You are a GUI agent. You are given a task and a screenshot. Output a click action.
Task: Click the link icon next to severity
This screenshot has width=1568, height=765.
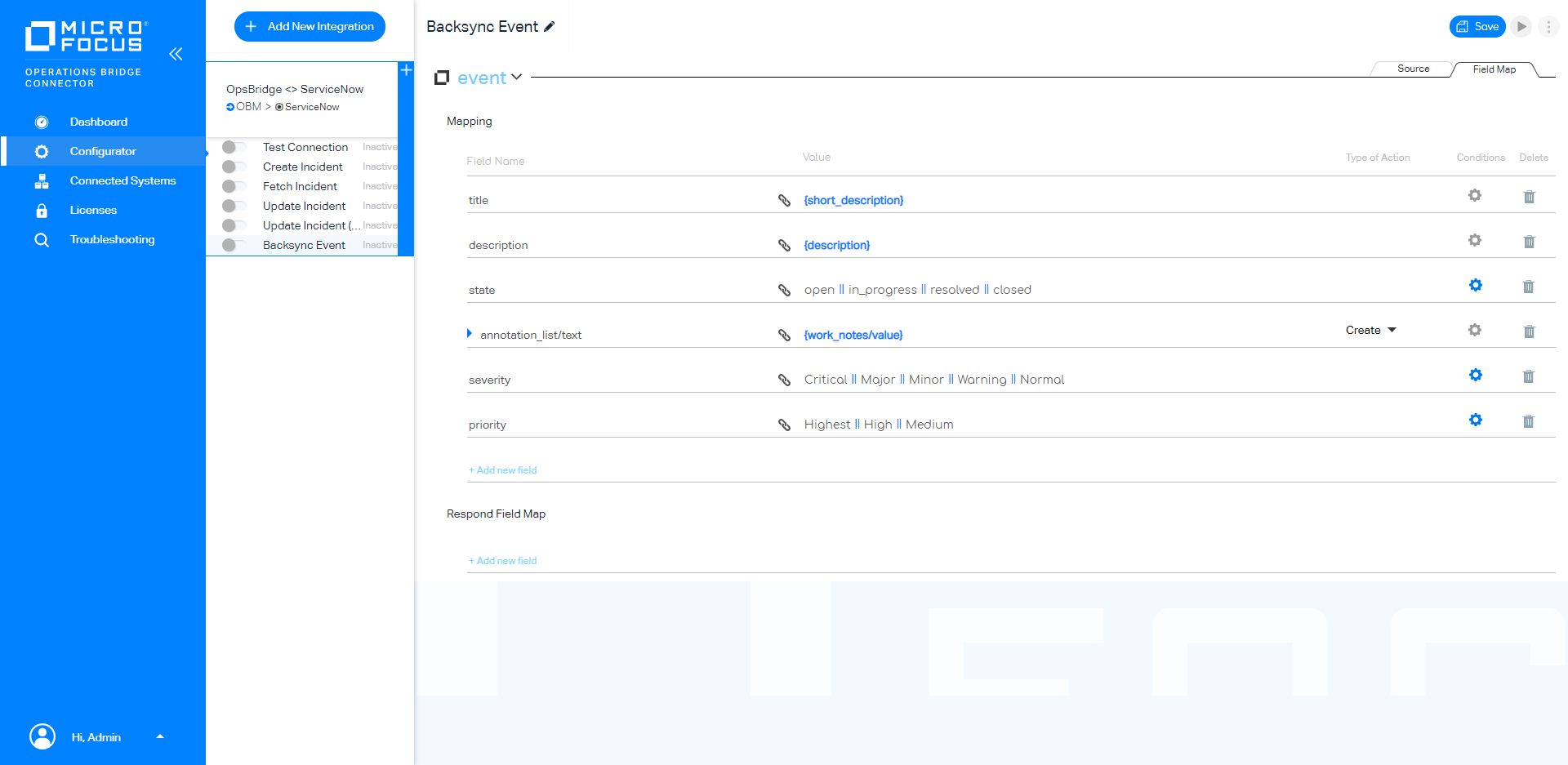pos(784,380)
